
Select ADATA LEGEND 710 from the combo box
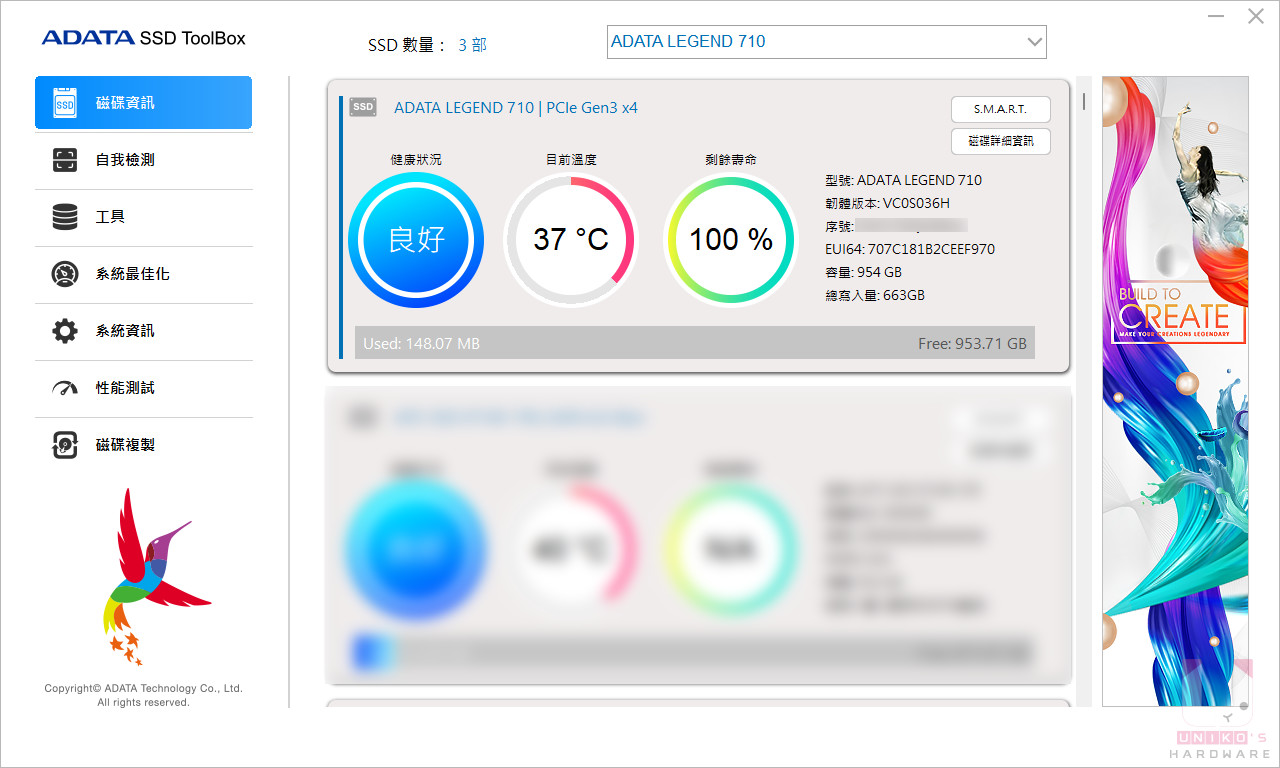coord(826,41)
